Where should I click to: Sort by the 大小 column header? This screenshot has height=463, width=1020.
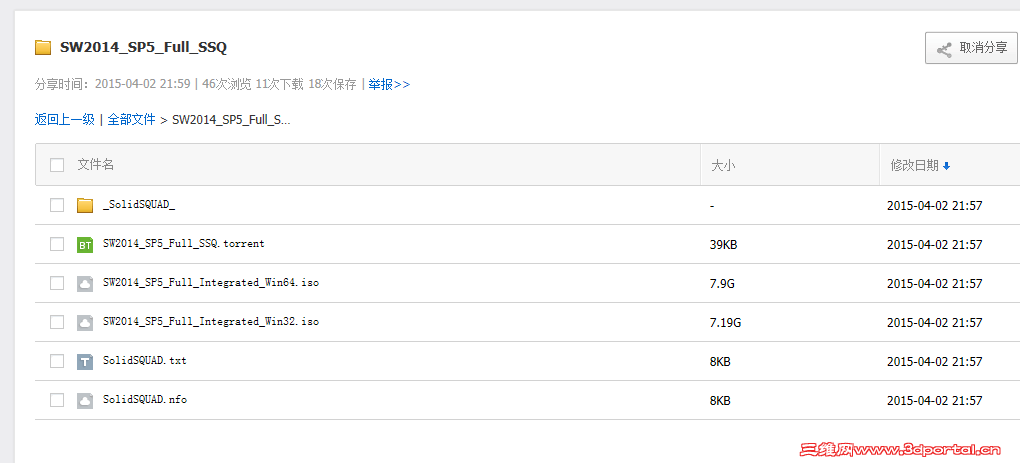(x=723, y=166)
